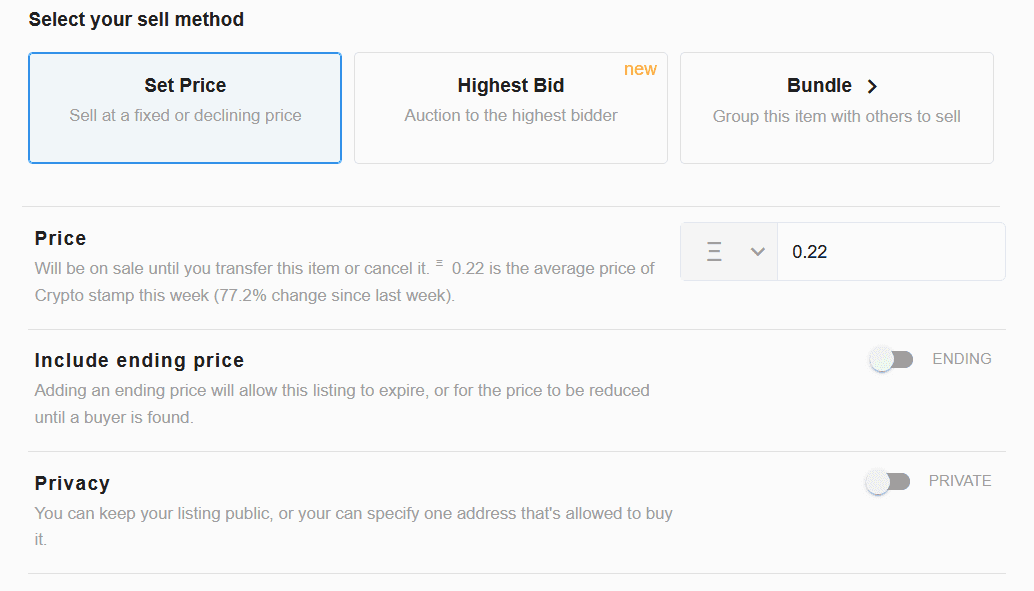This screenshot has width=1034, height=591.
Task: Expand the currency dropdown arrow
Action: (758, 252)
